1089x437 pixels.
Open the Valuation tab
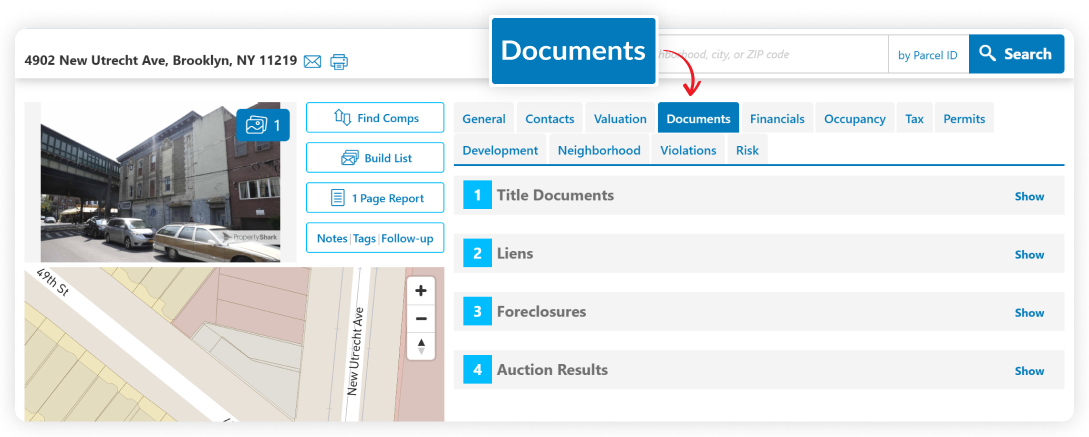coord(620,118)
